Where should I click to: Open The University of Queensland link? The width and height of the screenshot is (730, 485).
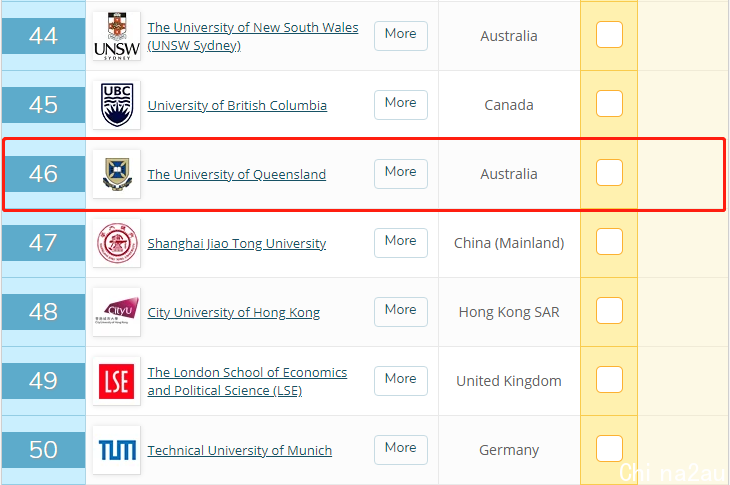click(x=237, y=175)
